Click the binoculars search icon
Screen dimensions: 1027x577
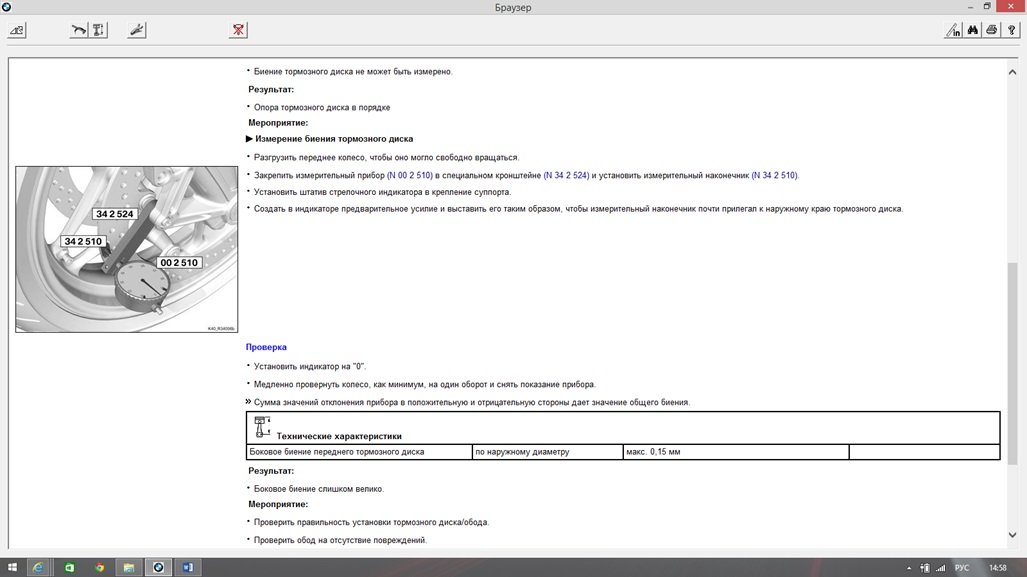coord(972,31)
